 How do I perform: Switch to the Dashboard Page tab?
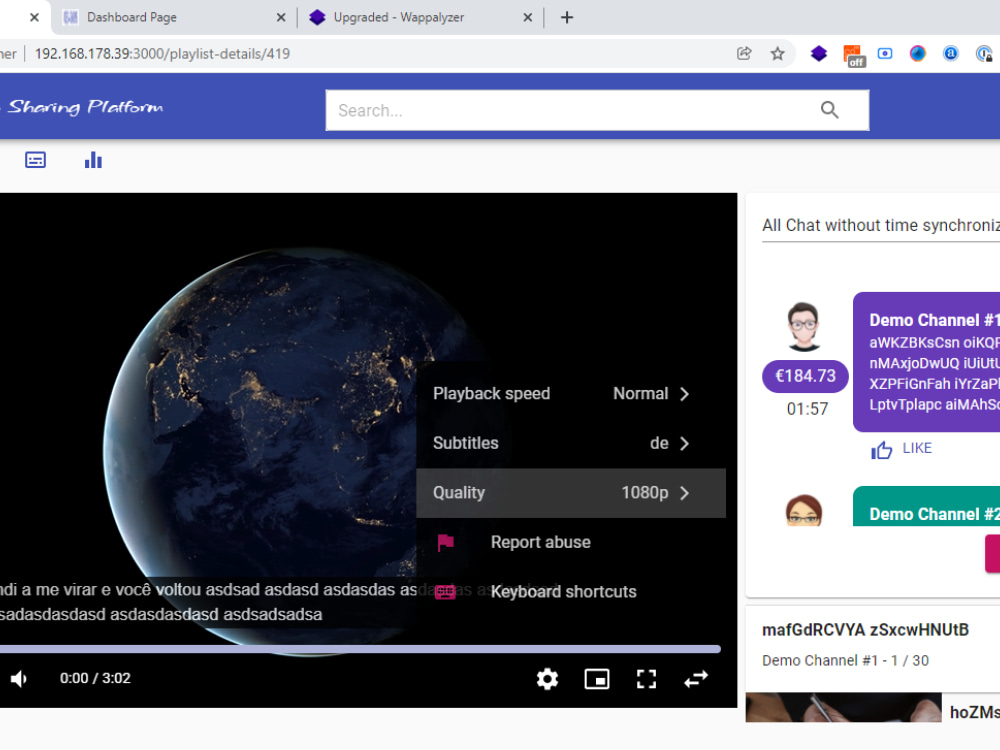[172, 17]
